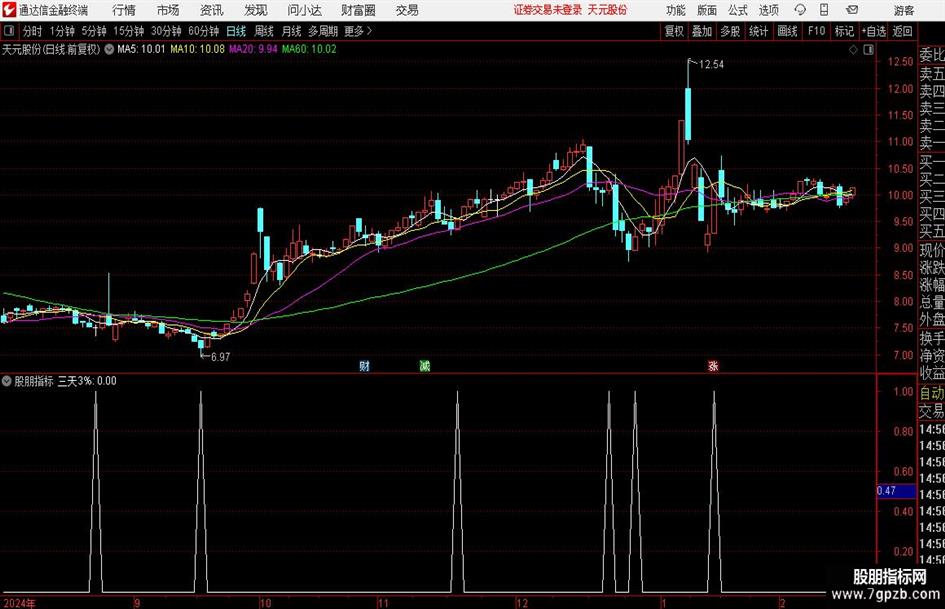The height and width of the screenshot is (609, 945).
Task: Click the 减 event marker
Action: [x=425, y=366]
